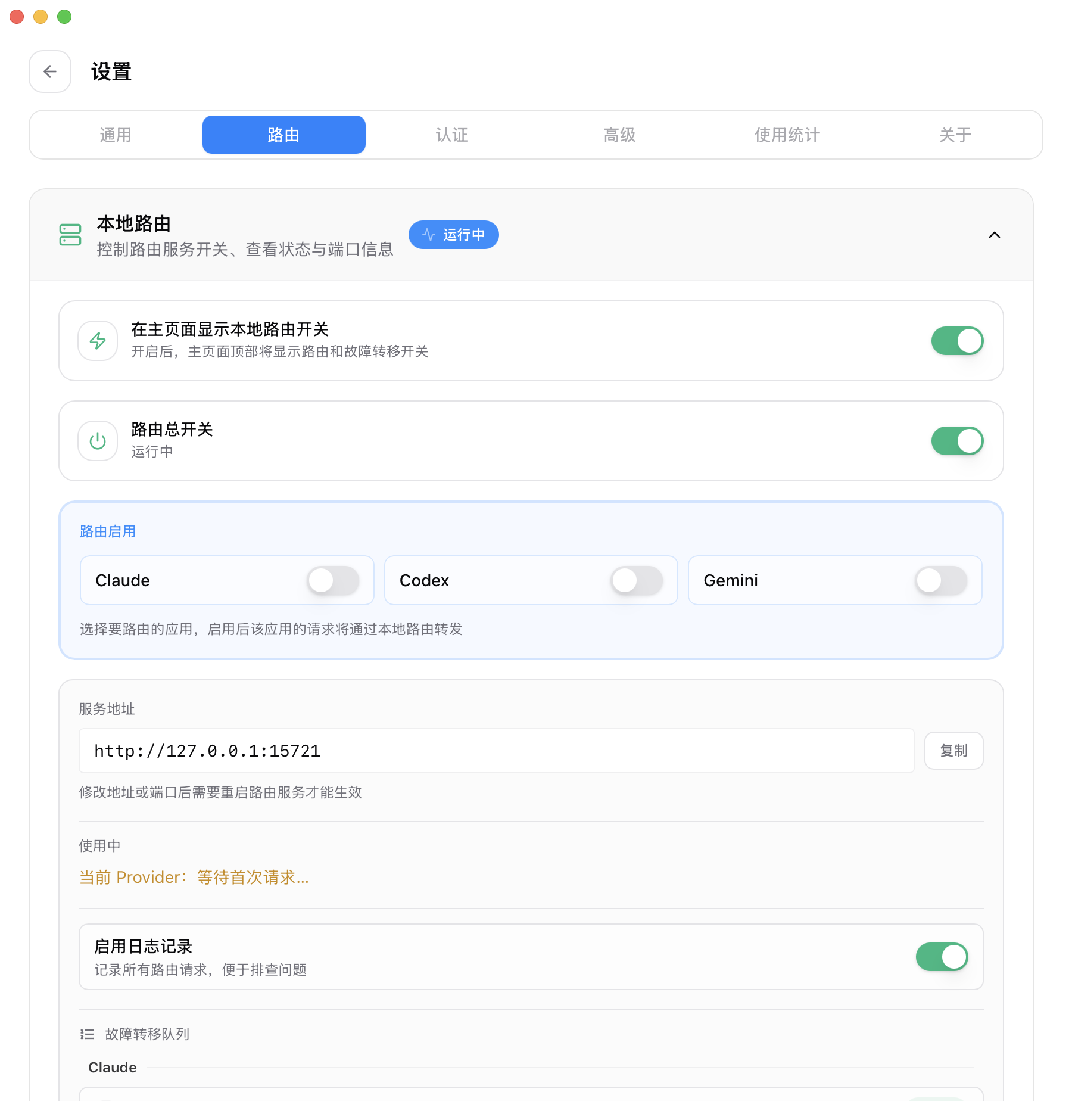Click the 复制 button
Screen dimensions: 1072x1120
coord(954,751)
